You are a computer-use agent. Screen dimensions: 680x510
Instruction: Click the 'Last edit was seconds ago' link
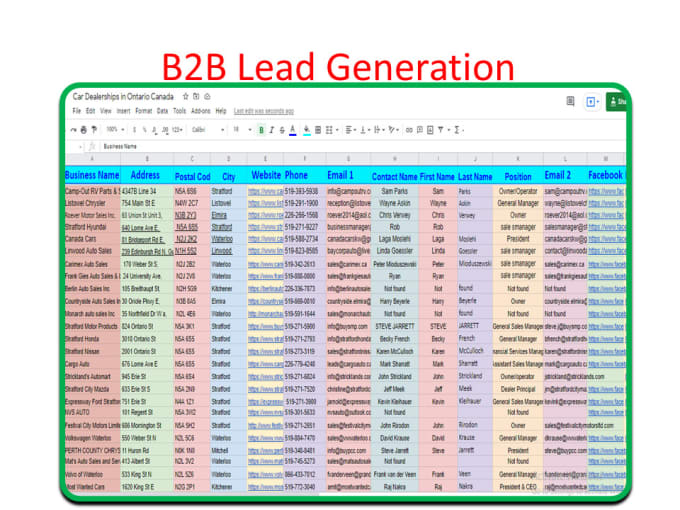(264, 111)
